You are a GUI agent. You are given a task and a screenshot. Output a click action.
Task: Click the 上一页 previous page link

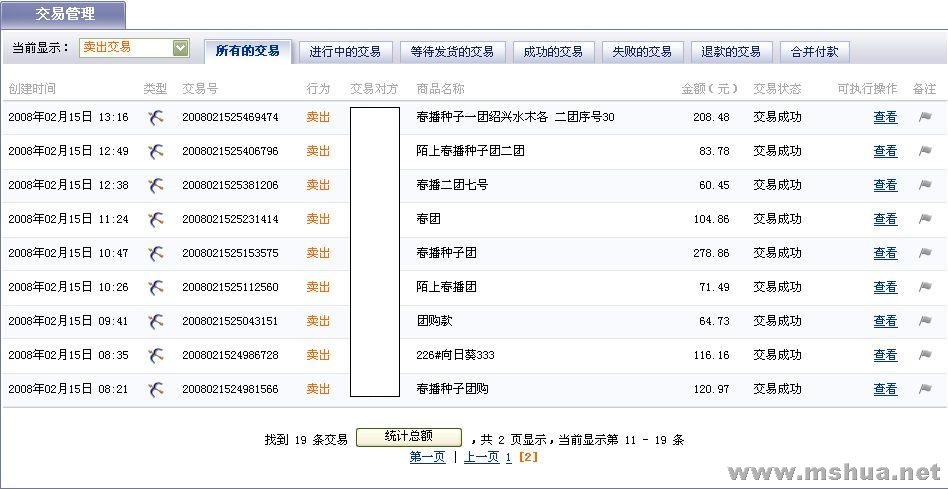click(481, 457)
